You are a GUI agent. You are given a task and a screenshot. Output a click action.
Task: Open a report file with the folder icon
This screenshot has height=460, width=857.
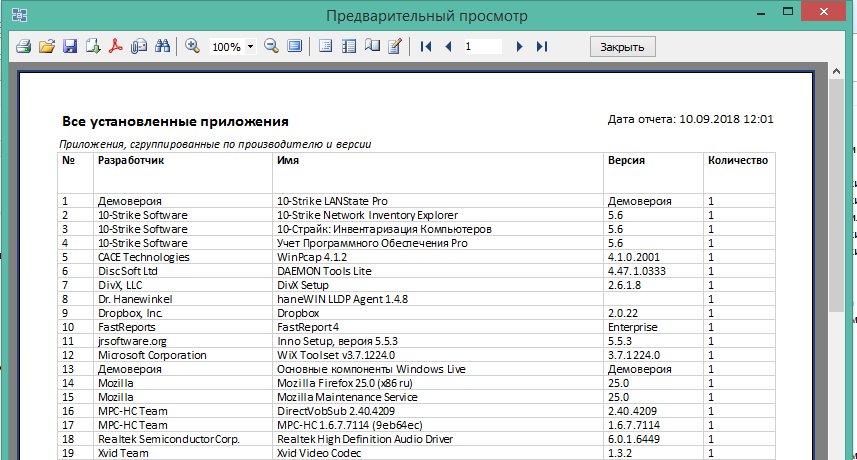47,46
